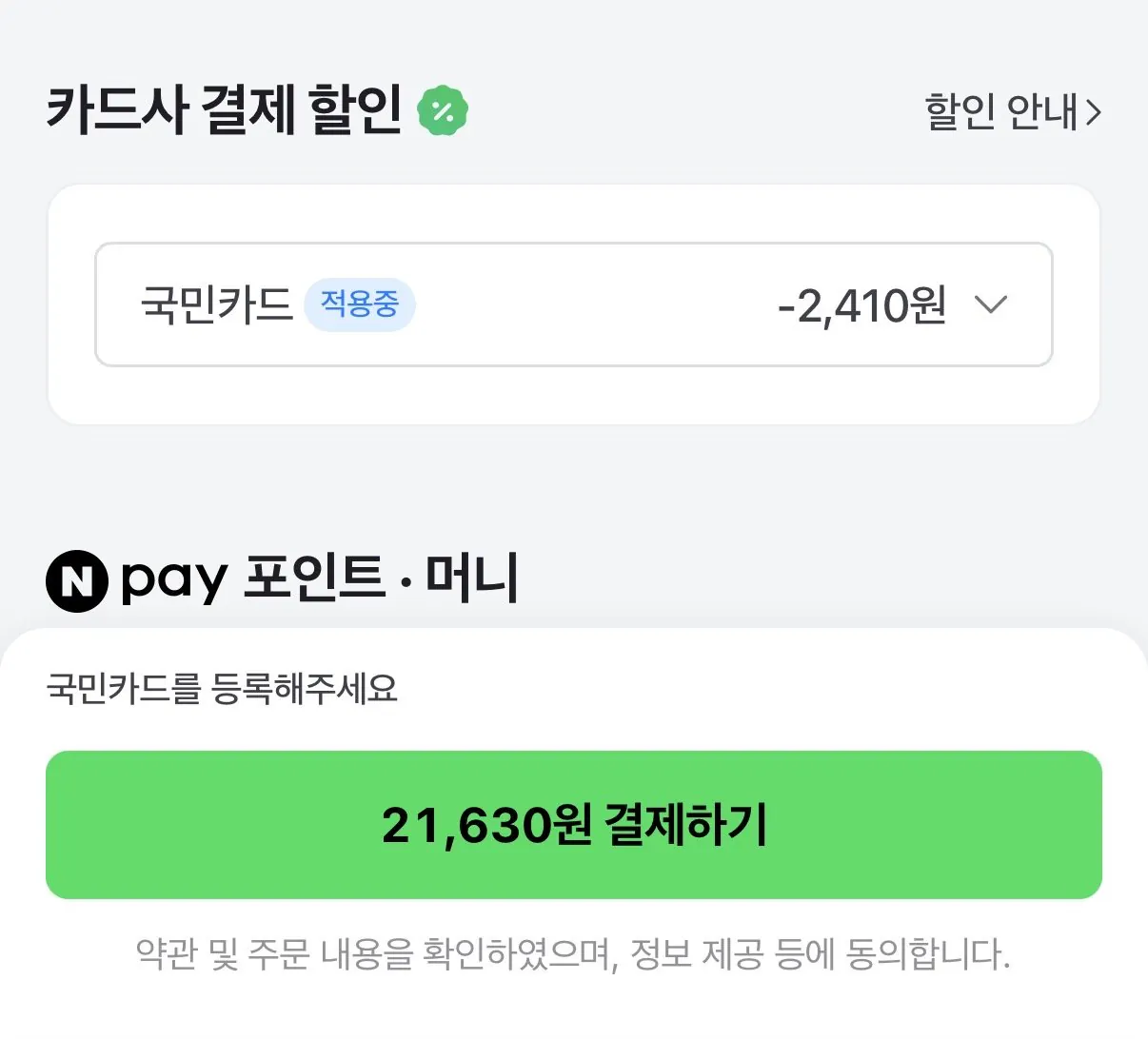Click the terms agreement text below button
Screen dimensions: 1148x1039
point(573,953)
